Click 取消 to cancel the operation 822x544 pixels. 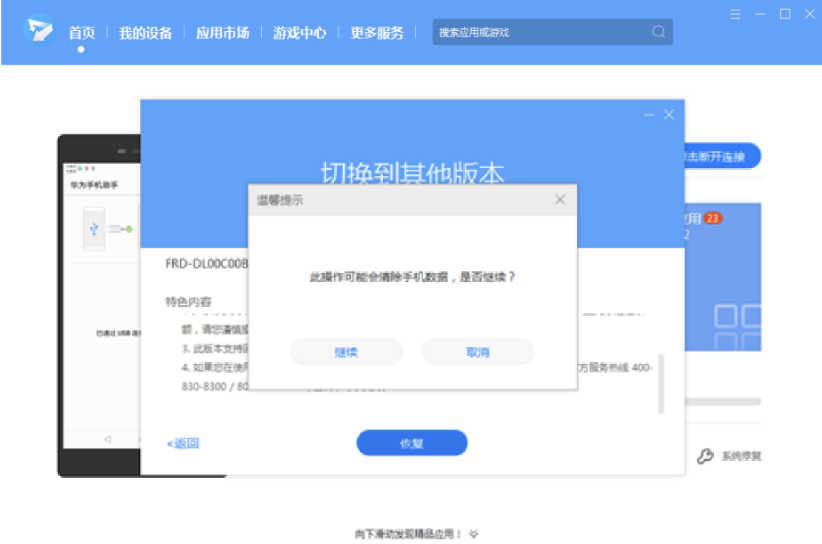click(478, 352)
